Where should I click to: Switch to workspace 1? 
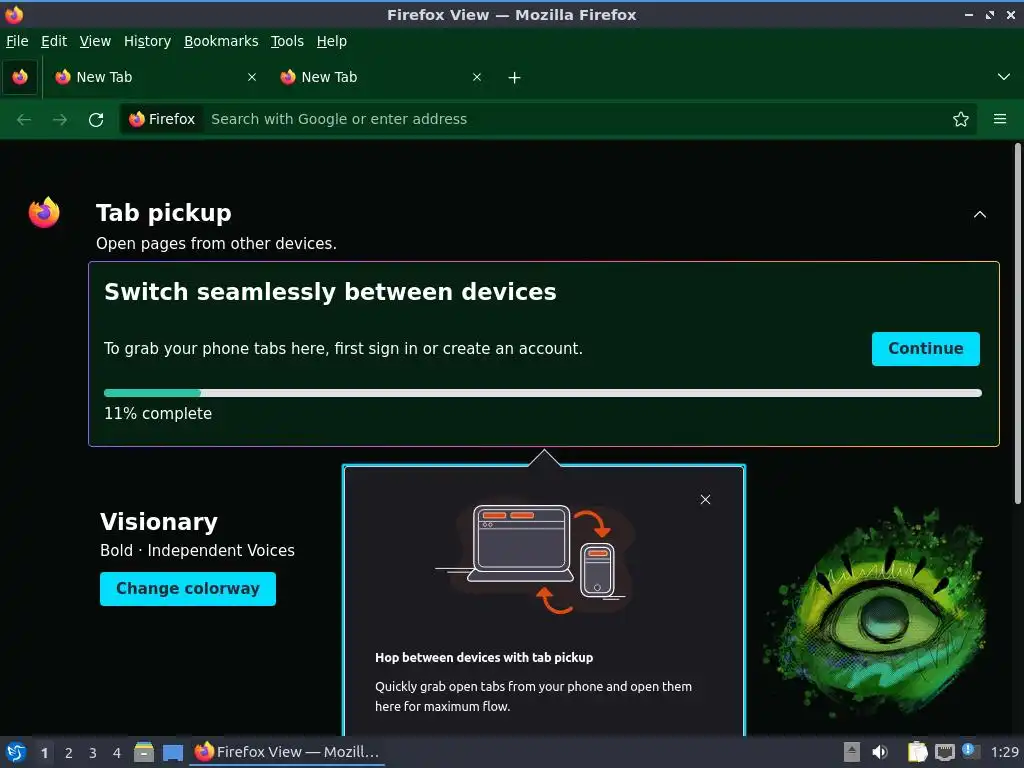tap(44, 753)
